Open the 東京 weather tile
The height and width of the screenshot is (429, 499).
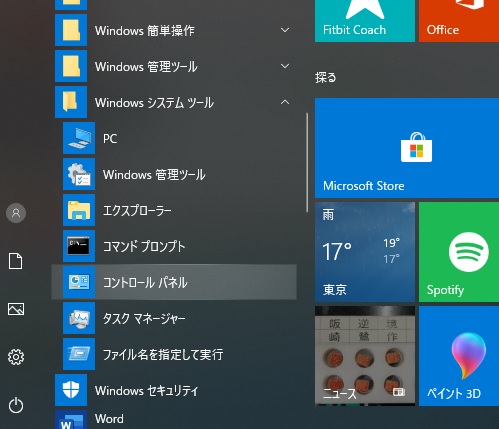365,252
